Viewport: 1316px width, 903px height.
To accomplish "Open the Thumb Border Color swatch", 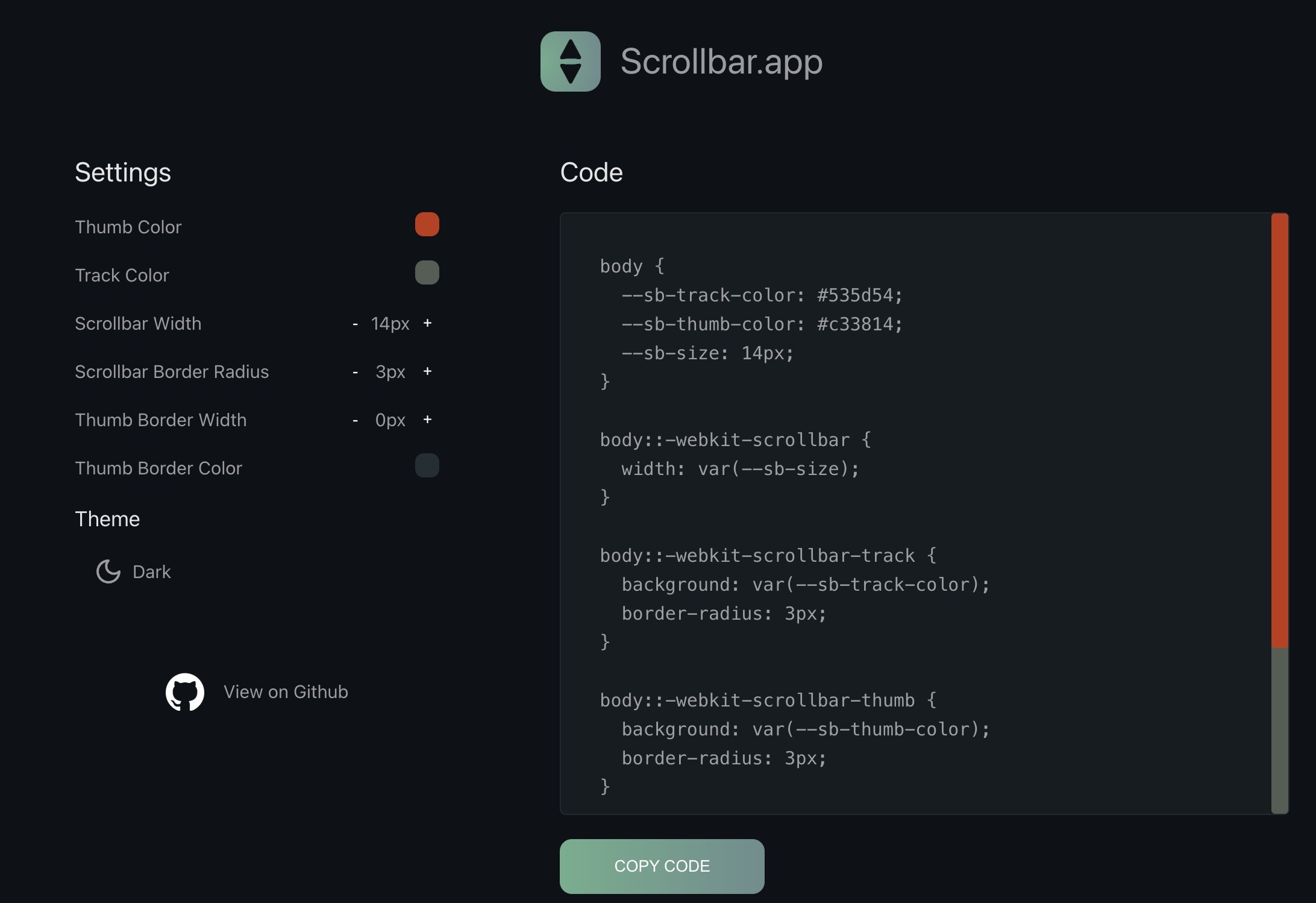I will [x=427, y=465].
